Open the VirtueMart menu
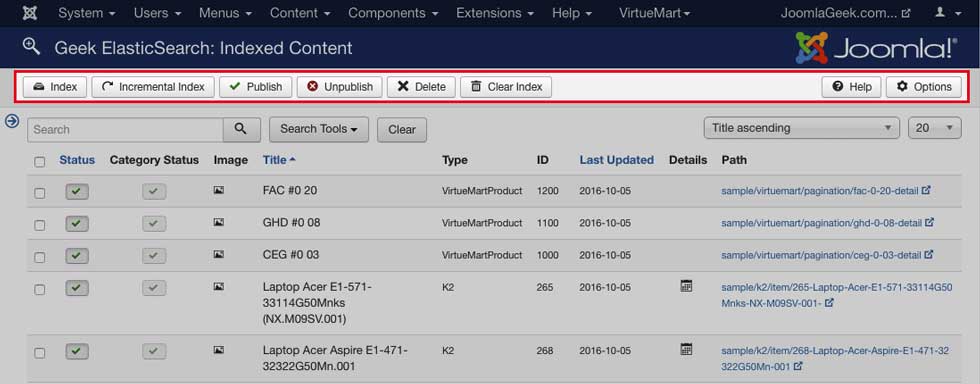 [654, 13]
